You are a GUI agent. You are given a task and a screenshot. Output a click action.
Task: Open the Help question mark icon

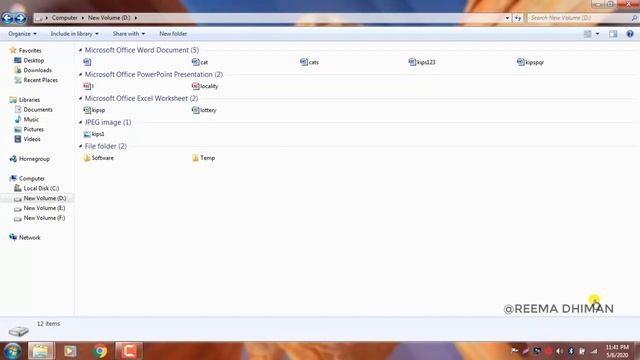[630, 34]
